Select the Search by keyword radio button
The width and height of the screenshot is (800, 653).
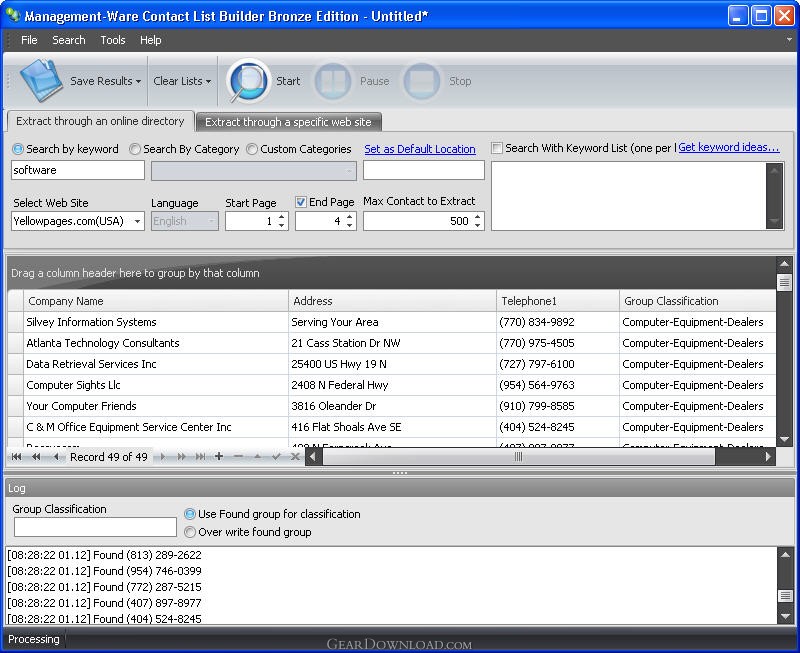point(18,149)
